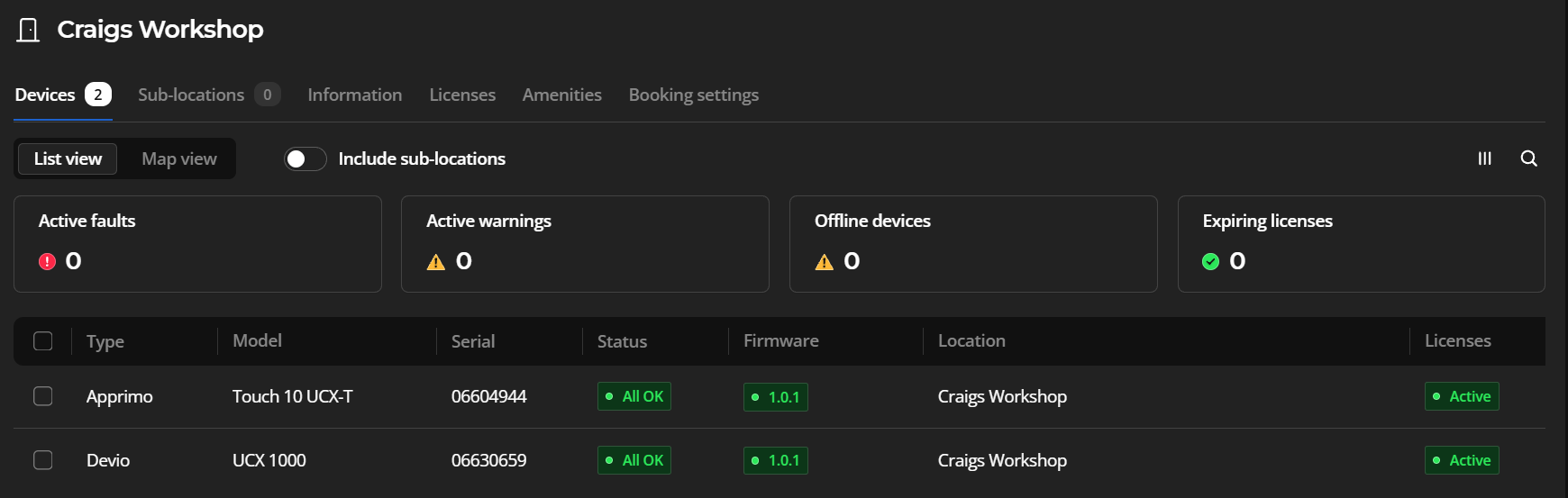Select the List view button

(68, 158)
